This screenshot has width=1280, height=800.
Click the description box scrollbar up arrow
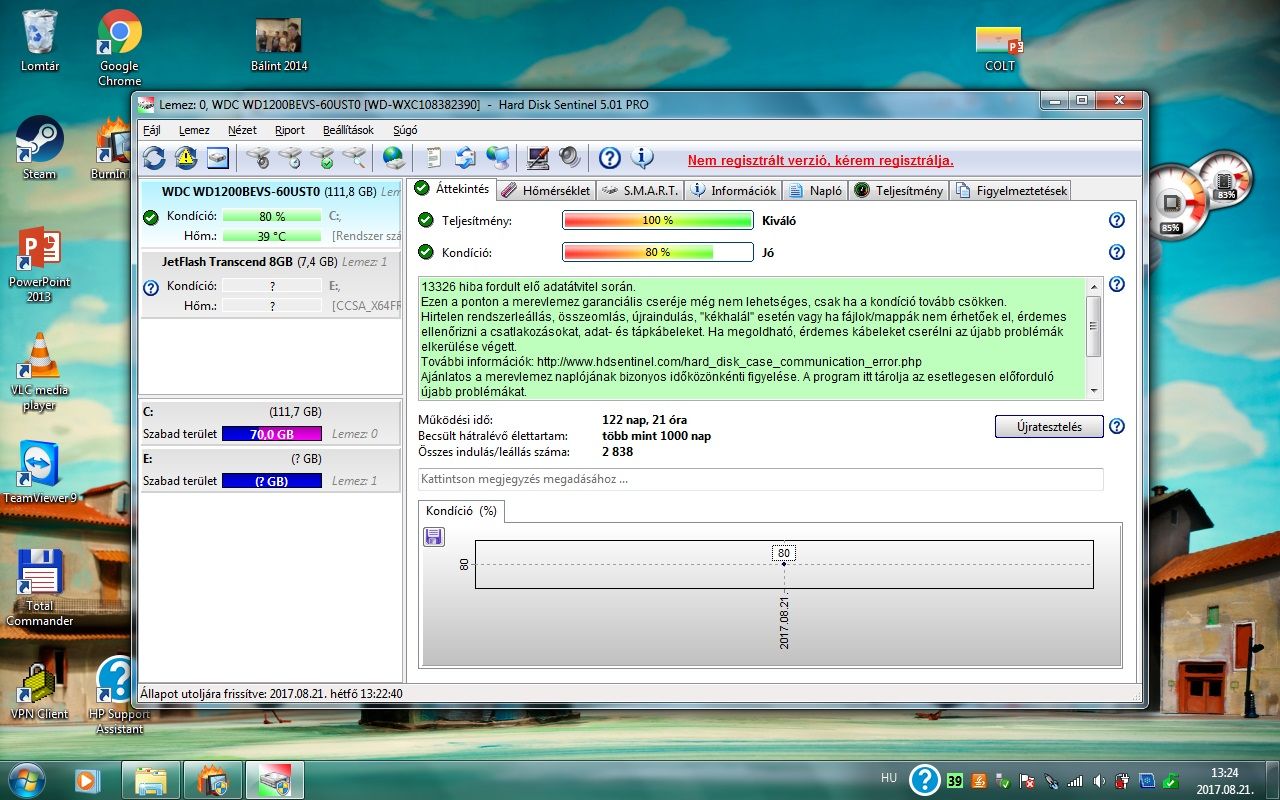tap(1093, 286)
